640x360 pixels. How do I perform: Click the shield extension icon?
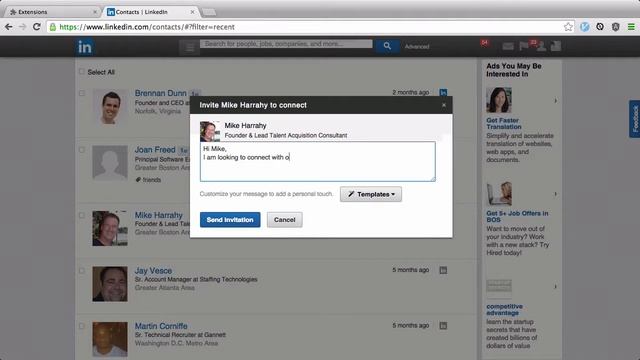[616, 27]
